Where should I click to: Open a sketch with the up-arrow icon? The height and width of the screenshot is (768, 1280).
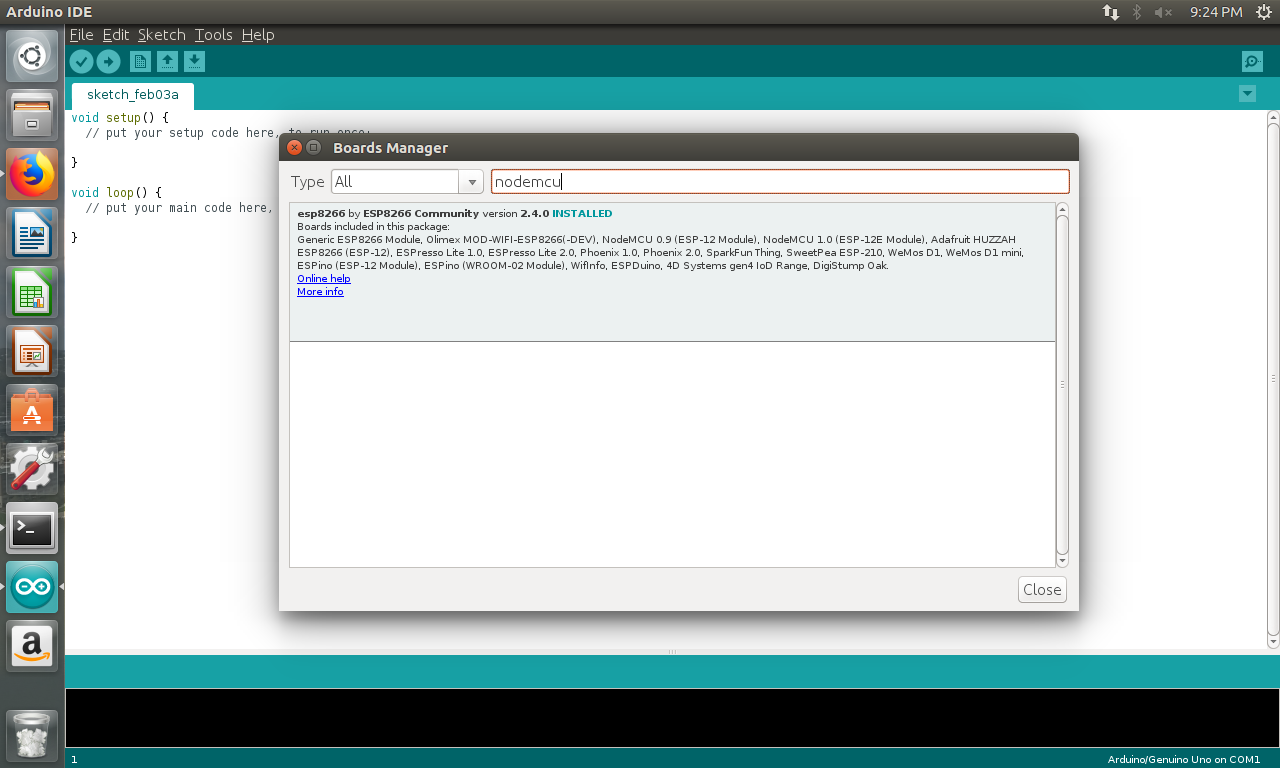(x=168, y=62)
